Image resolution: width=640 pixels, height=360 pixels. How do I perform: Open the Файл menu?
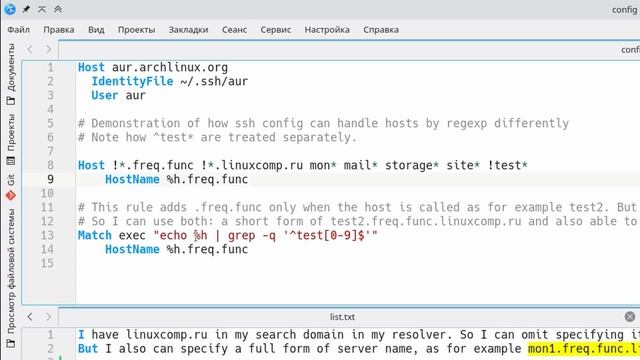click(x=18, y=30)
